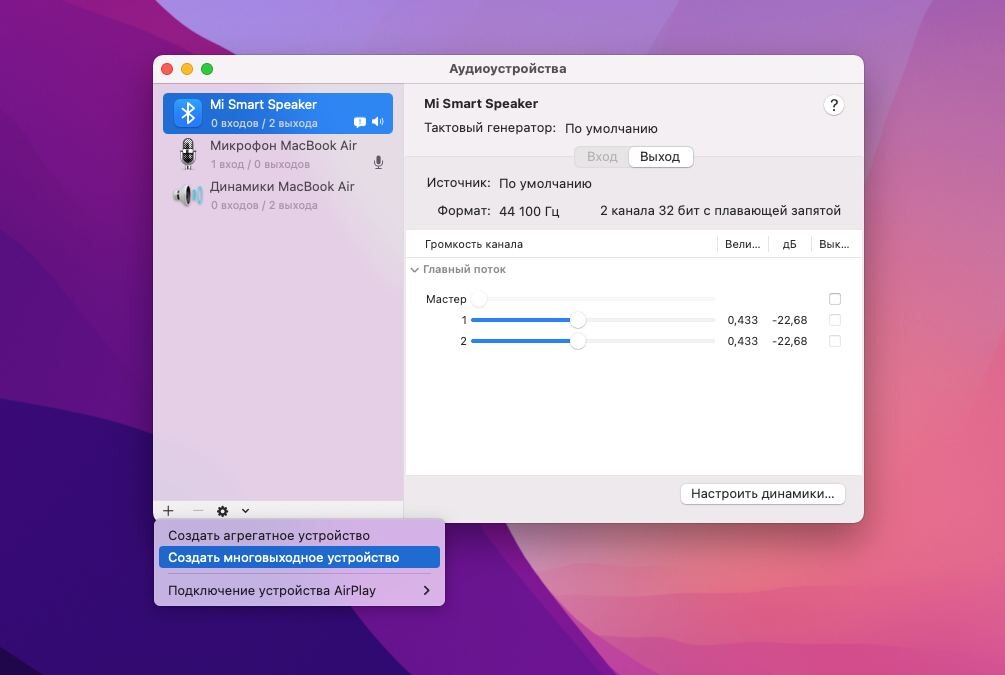Image resolution: width=1005 pixels, height=675 pixels.
Task: Click the channel 1 volume slider
Action: tap(593, 320)
